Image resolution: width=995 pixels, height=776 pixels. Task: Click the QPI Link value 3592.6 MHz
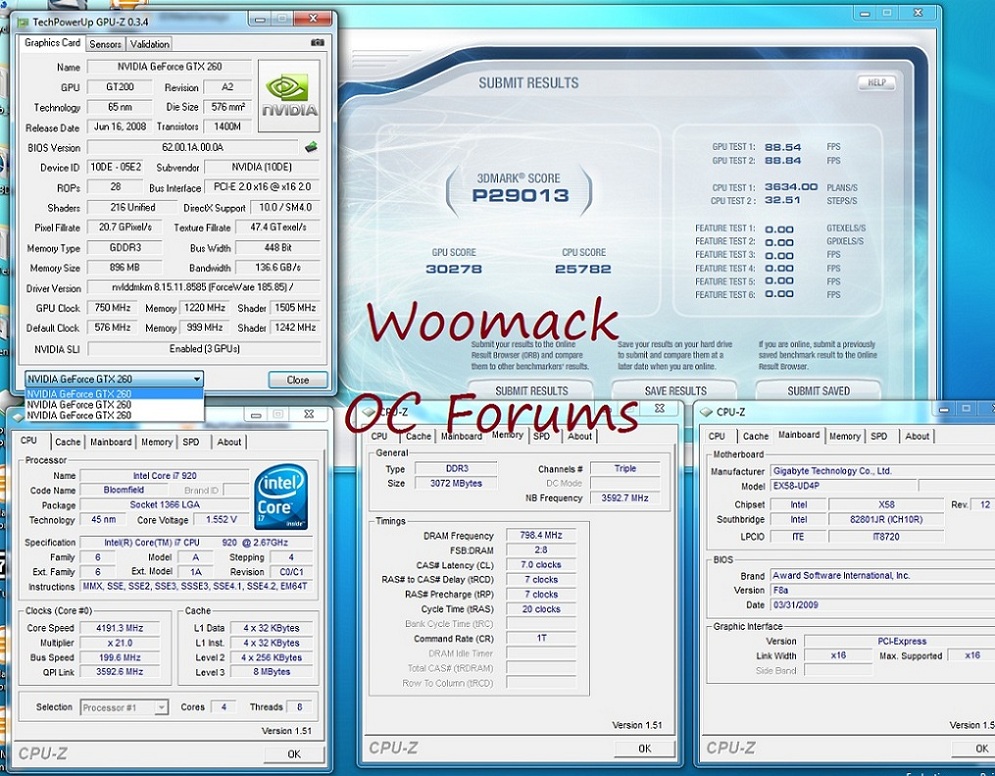pos(120,672)
